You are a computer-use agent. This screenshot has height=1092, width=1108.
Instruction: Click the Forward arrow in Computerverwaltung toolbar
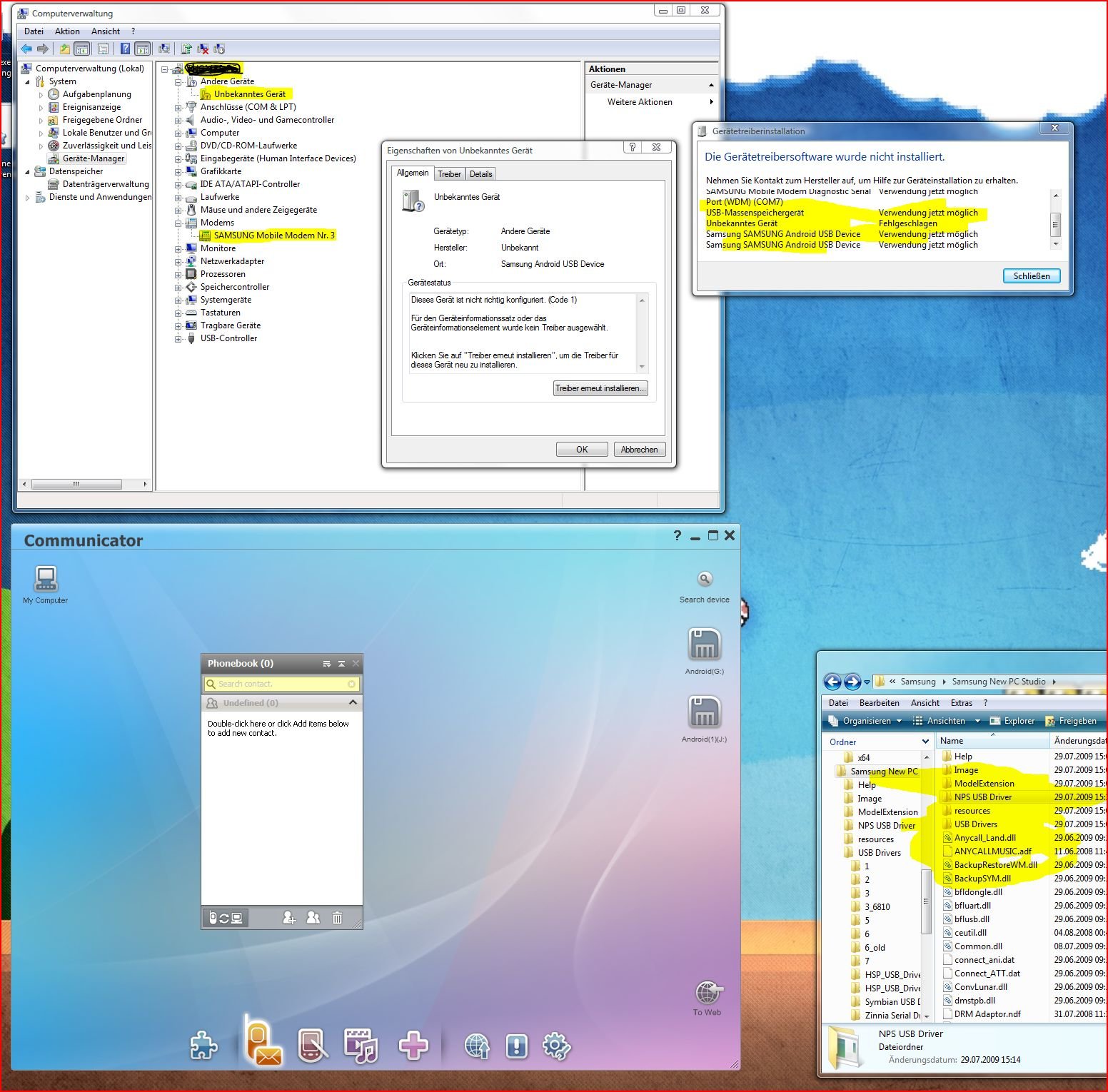click(43, 49)
